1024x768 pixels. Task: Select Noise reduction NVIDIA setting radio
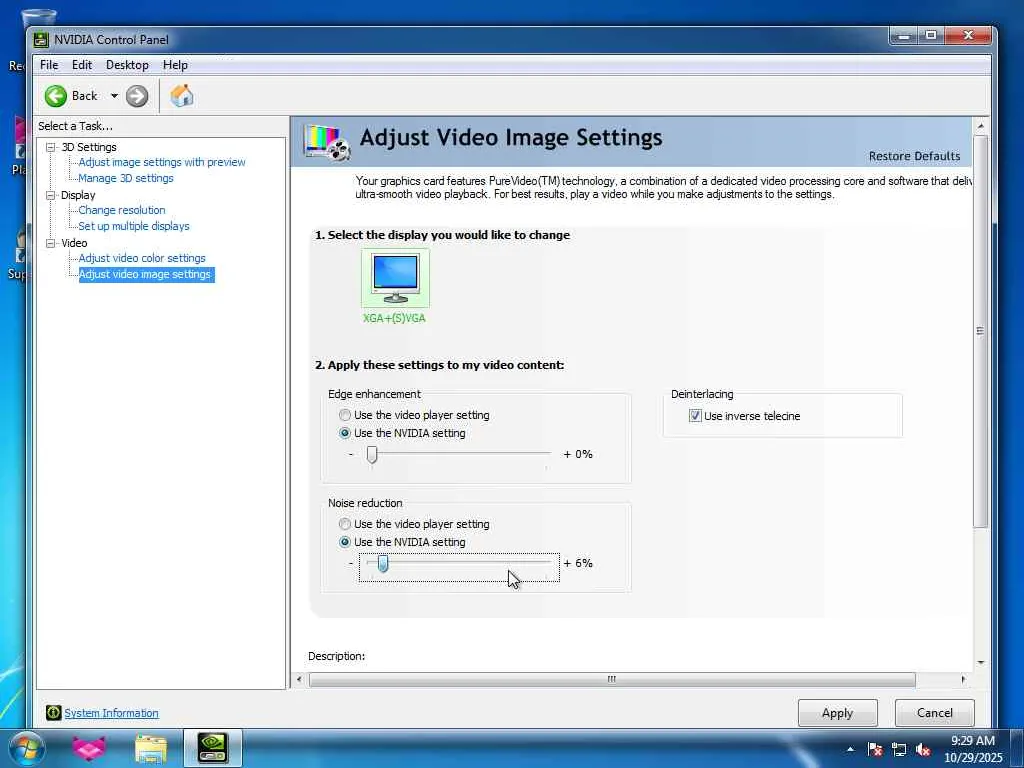[345, 542]
